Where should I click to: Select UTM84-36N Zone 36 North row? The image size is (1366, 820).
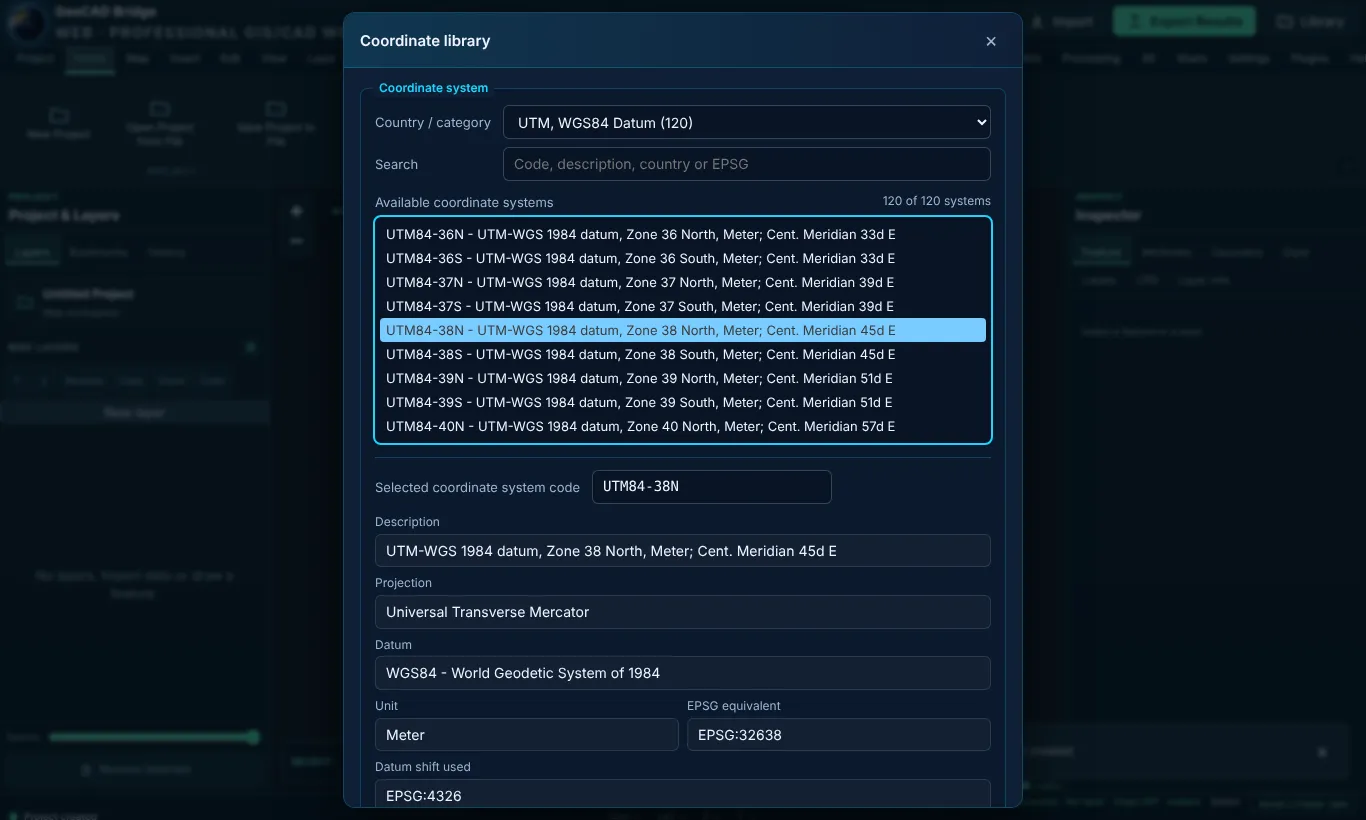click(683, 234)
